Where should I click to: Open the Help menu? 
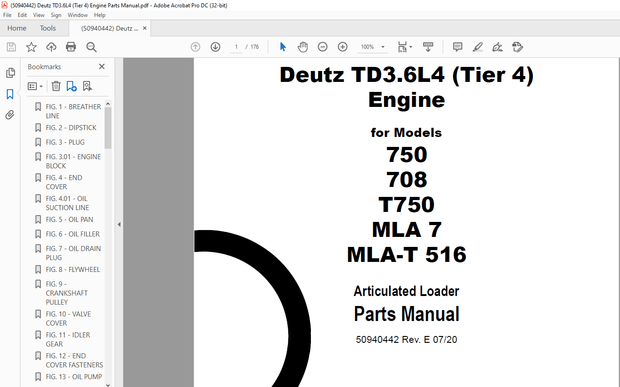click(99, 15)
